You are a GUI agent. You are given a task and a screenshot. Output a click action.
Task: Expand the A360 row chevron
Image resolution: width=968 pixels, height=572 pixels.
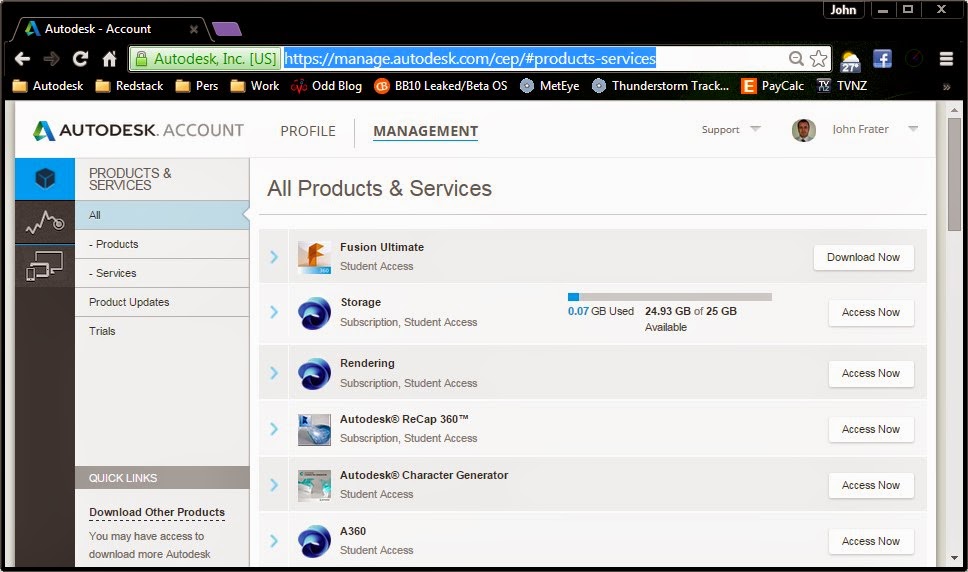pos(274,541)
